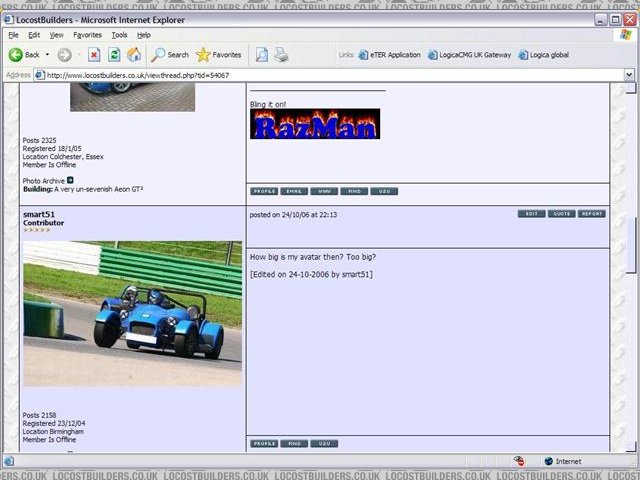640x480 pixels.
Task: Open the View menu
Action: point(56,35)
